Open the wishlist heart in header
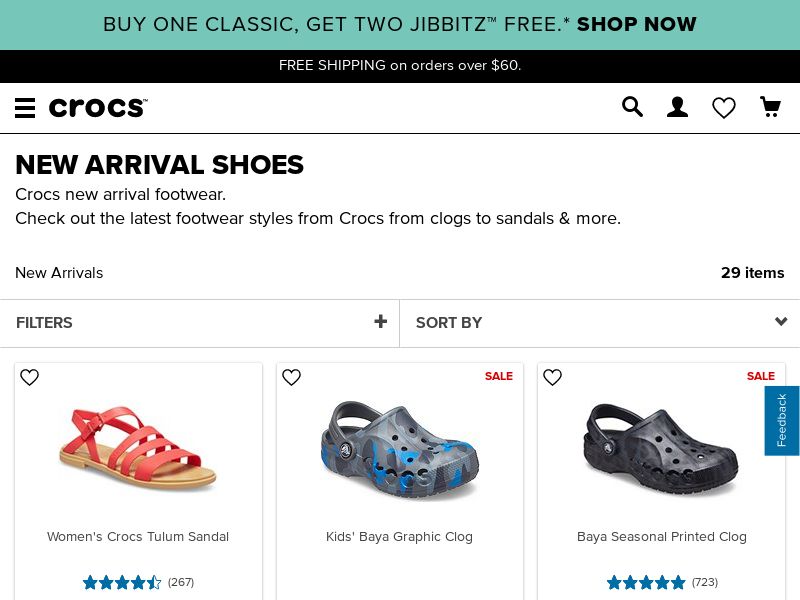This screenshot has width=800, height=600. tap(724, 108)
